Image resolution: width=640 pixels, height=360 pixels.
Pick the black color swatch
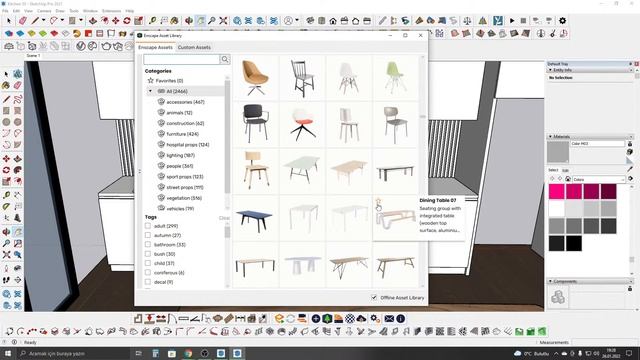pyautogui.click(x=573, y=244)
